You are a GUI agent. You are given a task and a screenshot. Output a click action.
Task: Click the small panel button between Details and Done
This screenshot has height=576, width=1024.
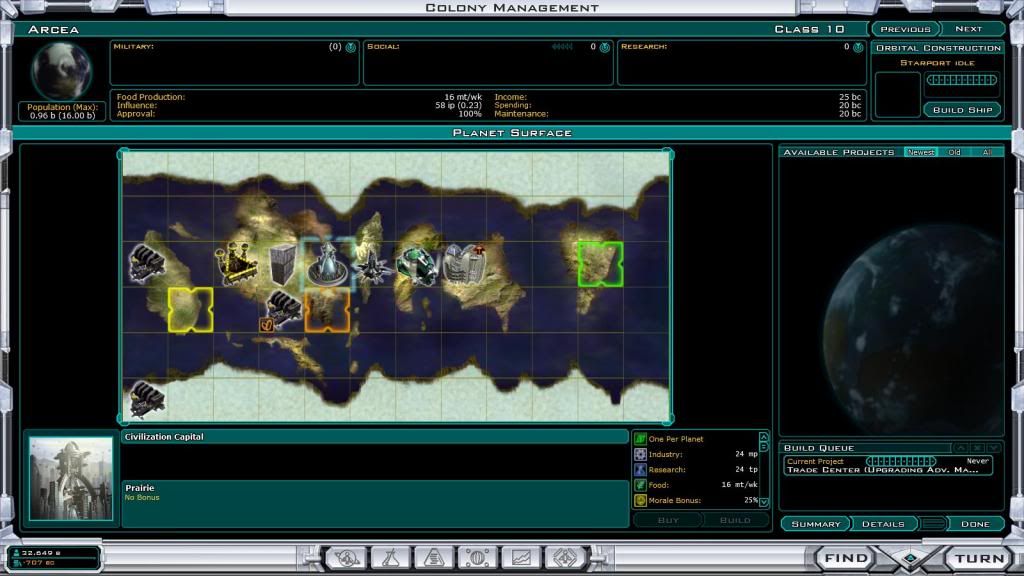click(x=933, y=524)
